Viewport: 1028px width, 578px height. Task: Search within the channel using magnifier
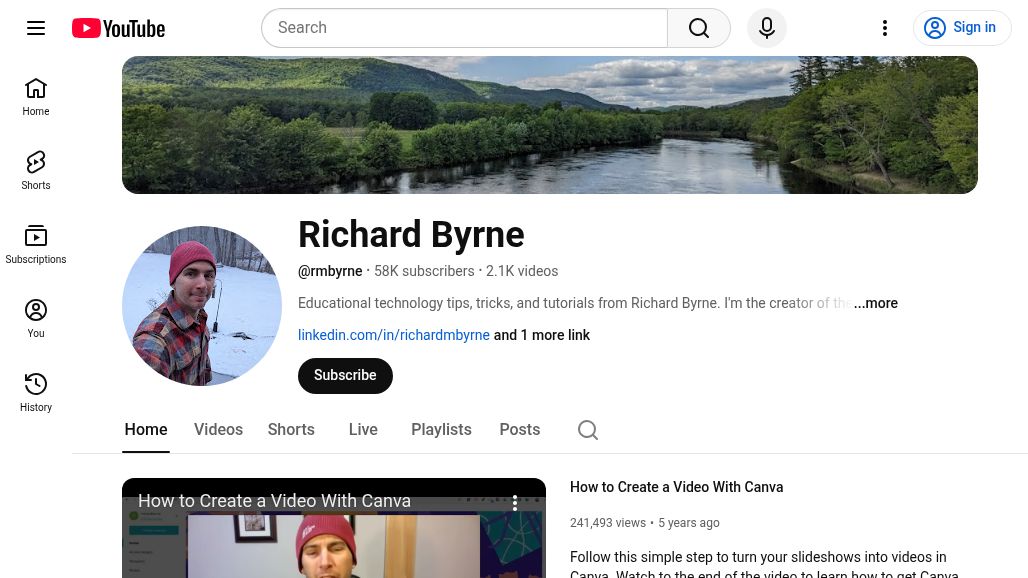click(588, 430)
